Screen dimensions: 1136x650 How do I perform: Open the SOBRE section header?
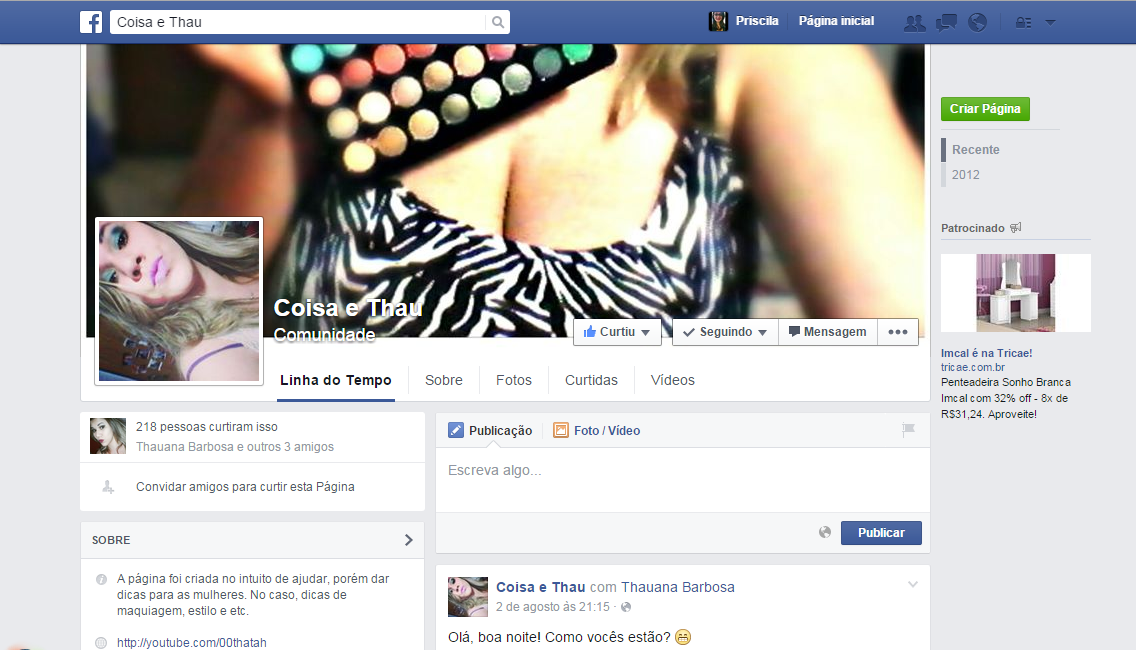click(x=252, y=540)
